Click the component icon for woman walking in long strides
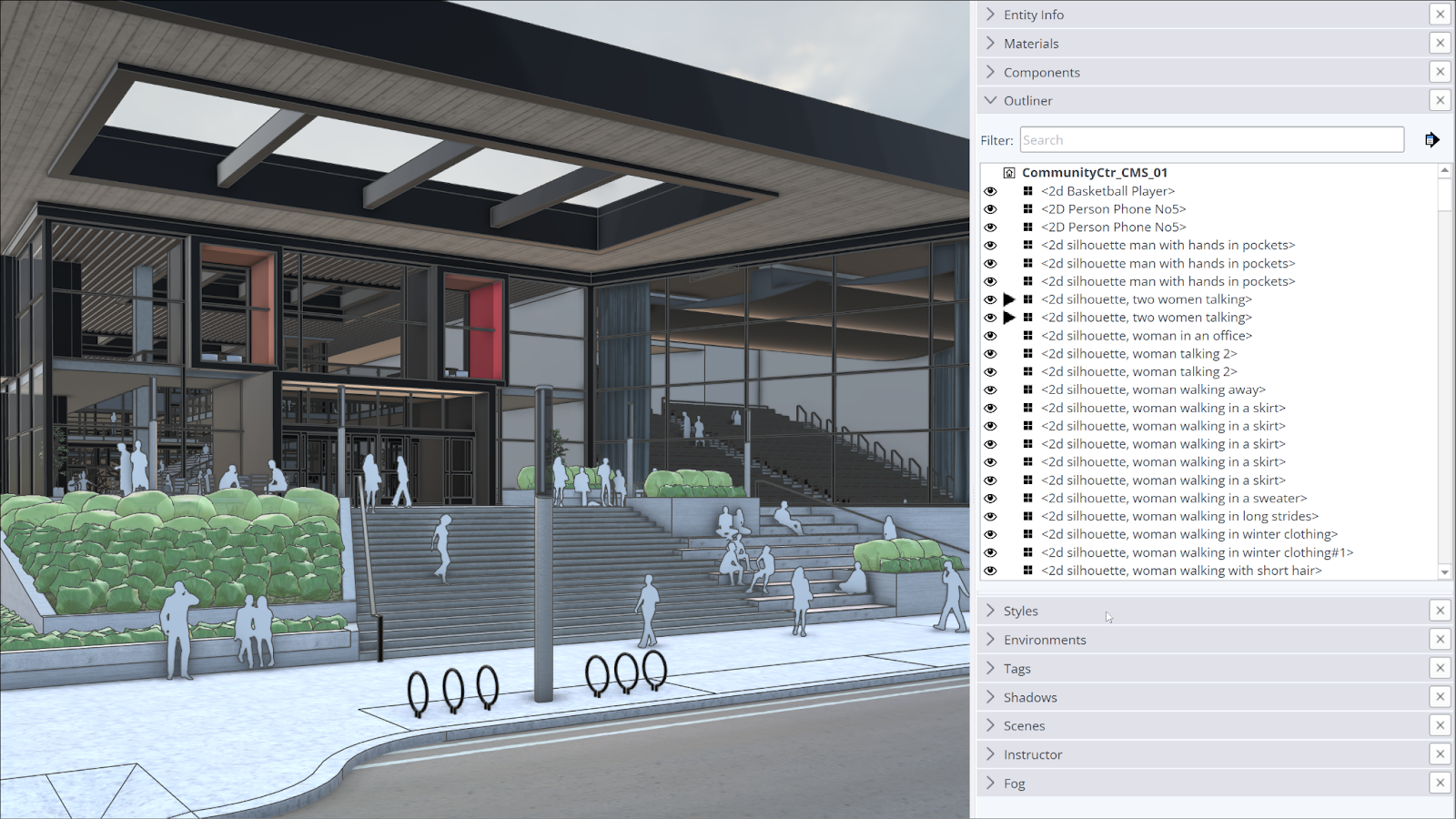 pyautogui.click(x=1026, y=516)
